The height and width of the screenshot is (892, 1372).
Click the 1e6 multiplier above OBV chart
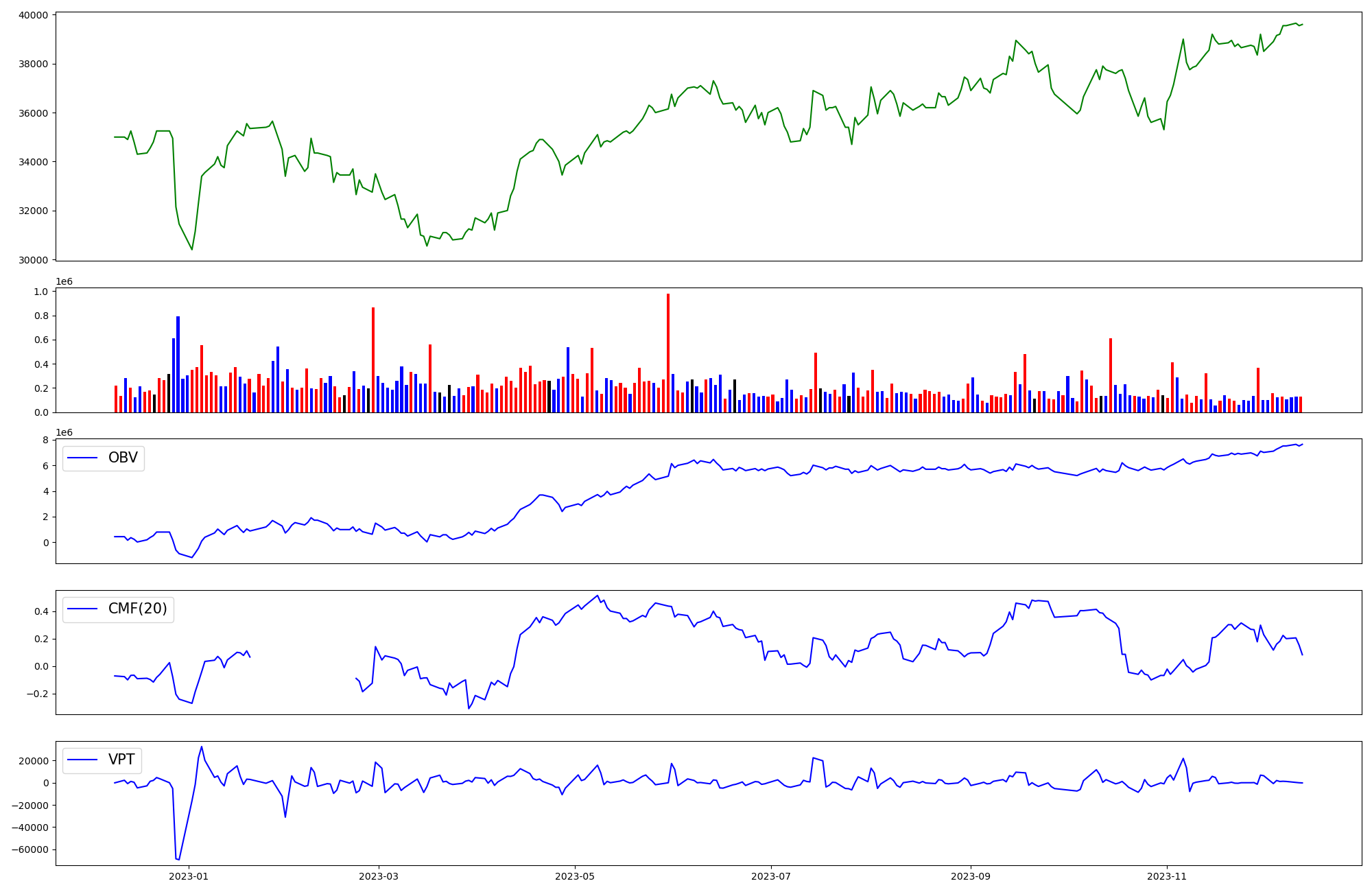click(x=64, y=432)
